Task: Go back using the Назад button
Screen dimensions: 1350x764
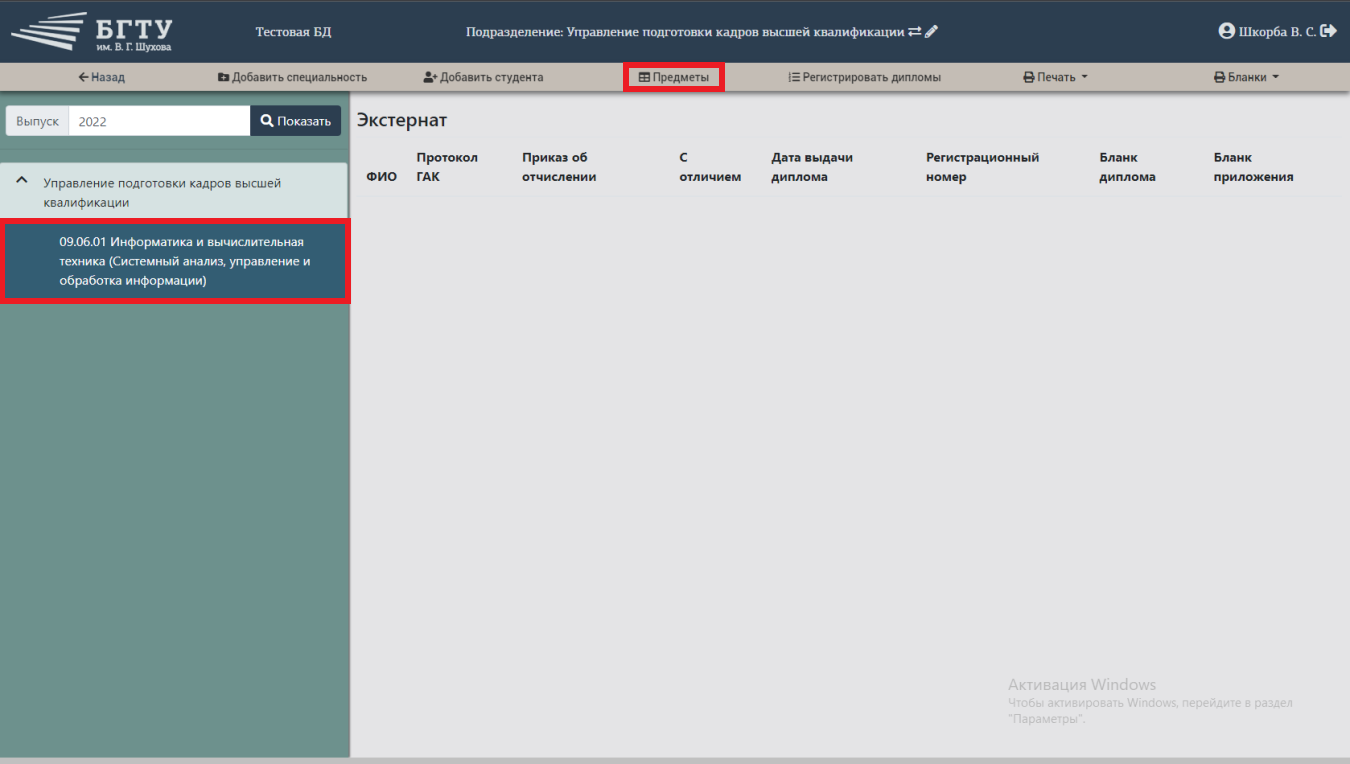Action: 101,77
